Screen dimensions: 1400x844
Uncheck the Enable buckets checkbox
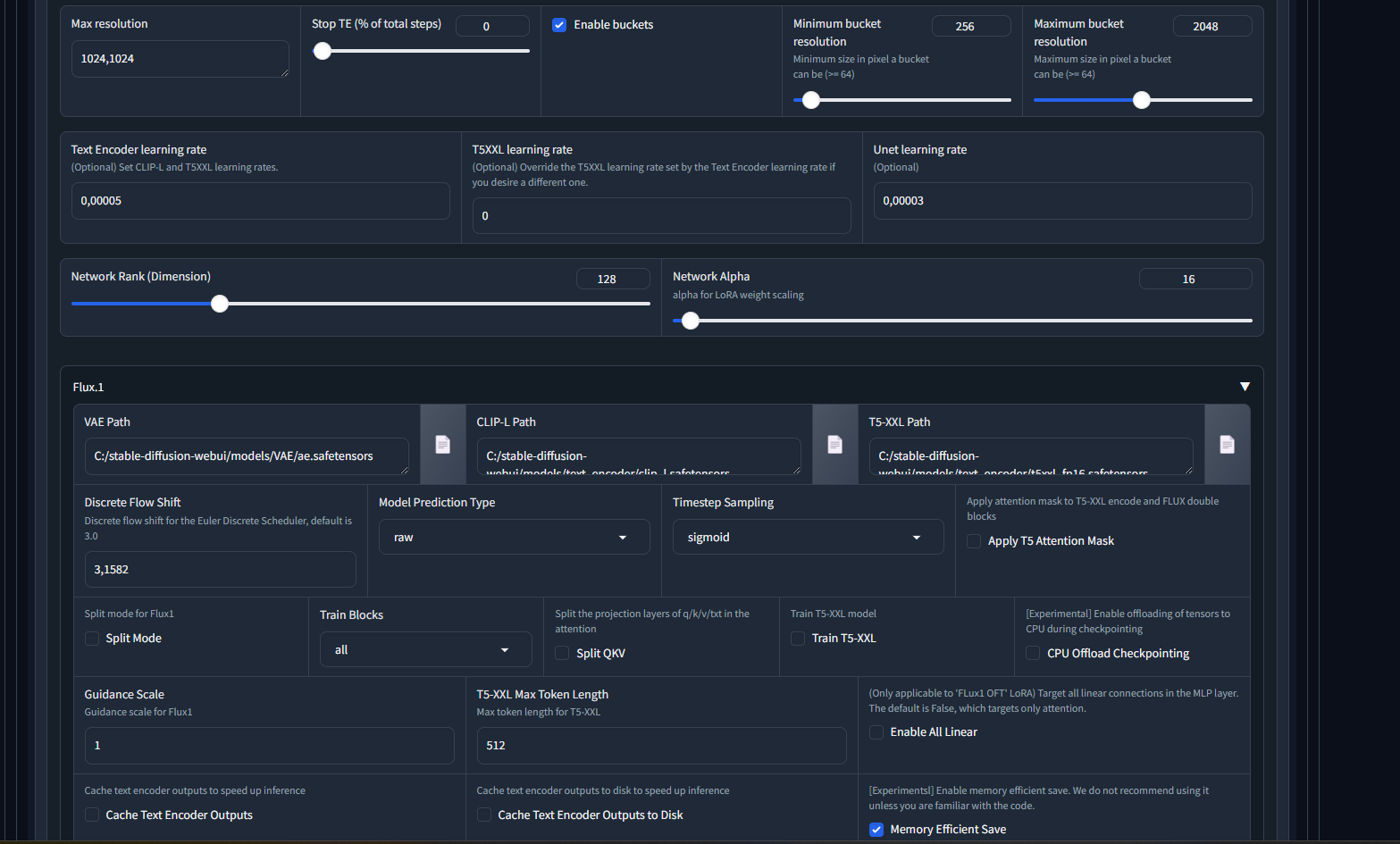(559, 25)
